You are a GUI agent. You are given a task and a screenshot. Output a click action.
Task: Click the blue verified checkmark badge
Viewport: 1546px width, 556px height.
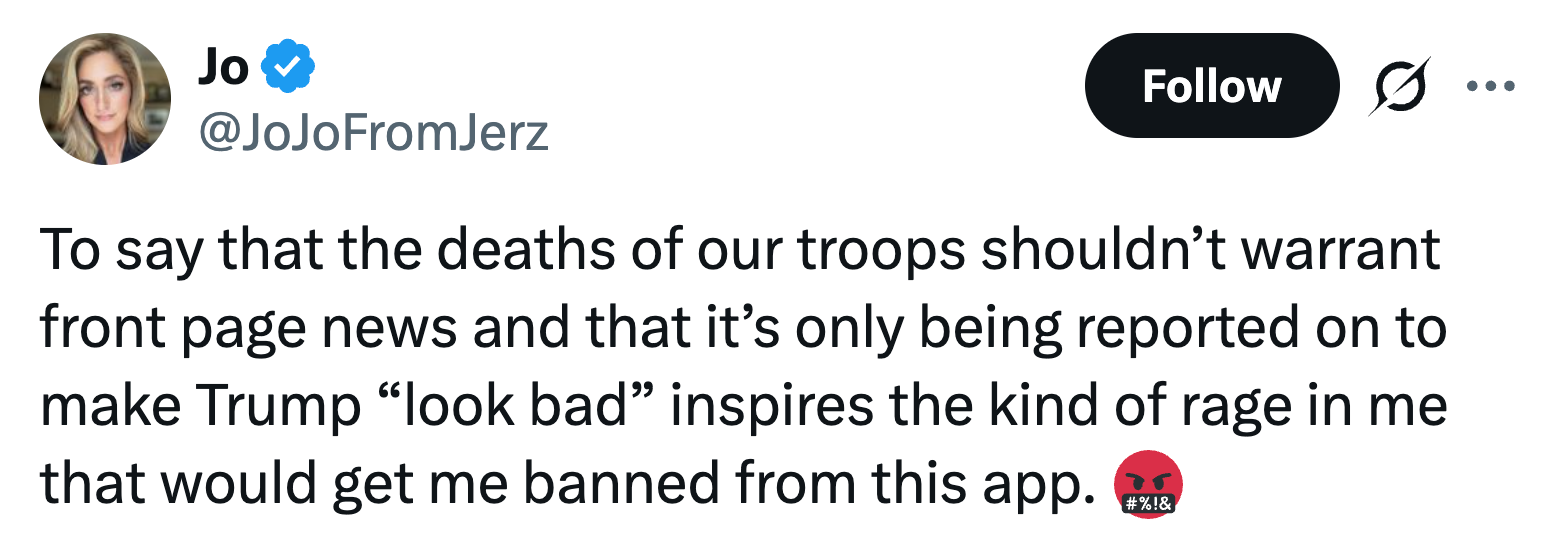(288, 66)
